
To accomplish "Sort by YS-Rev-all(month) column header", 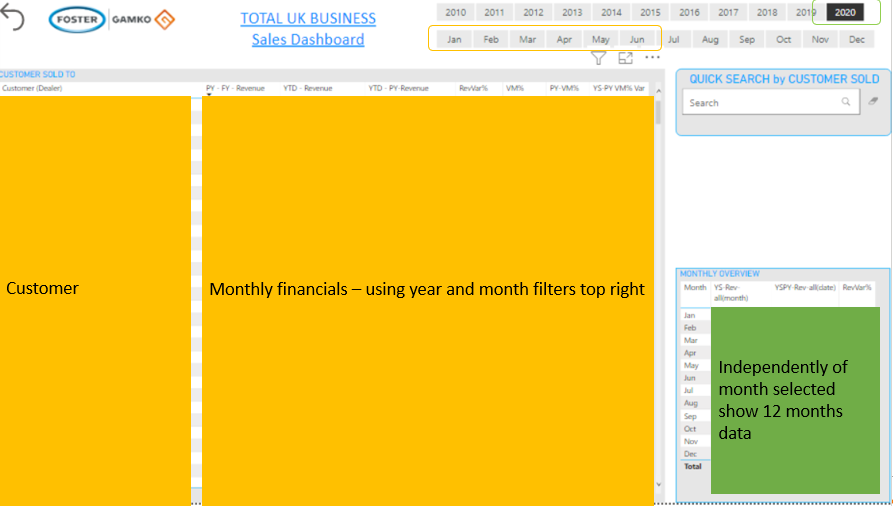I will [x=731, y=292].
